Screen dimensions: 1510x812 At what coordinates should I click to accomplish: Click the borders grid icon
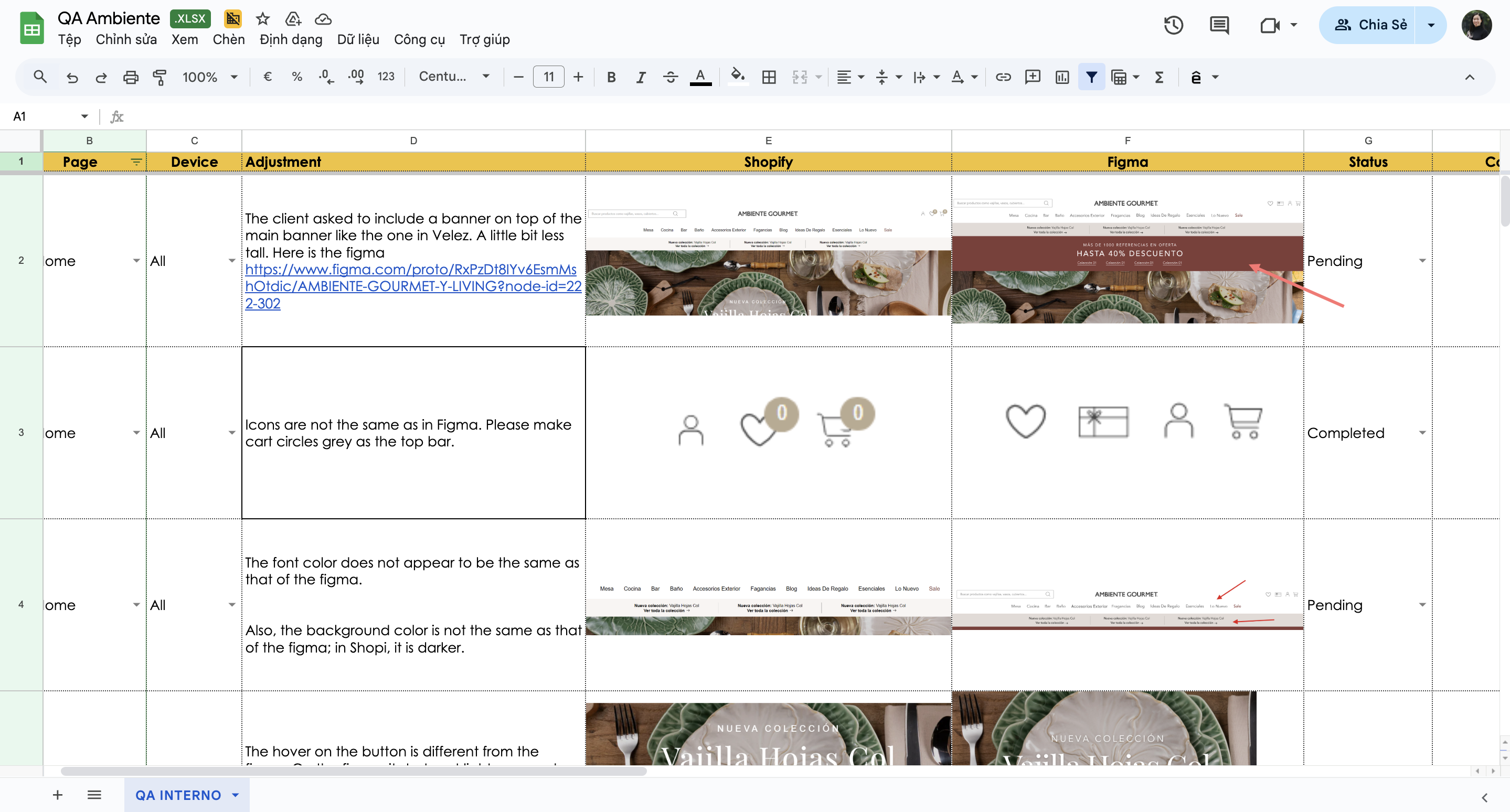[769, 77]
